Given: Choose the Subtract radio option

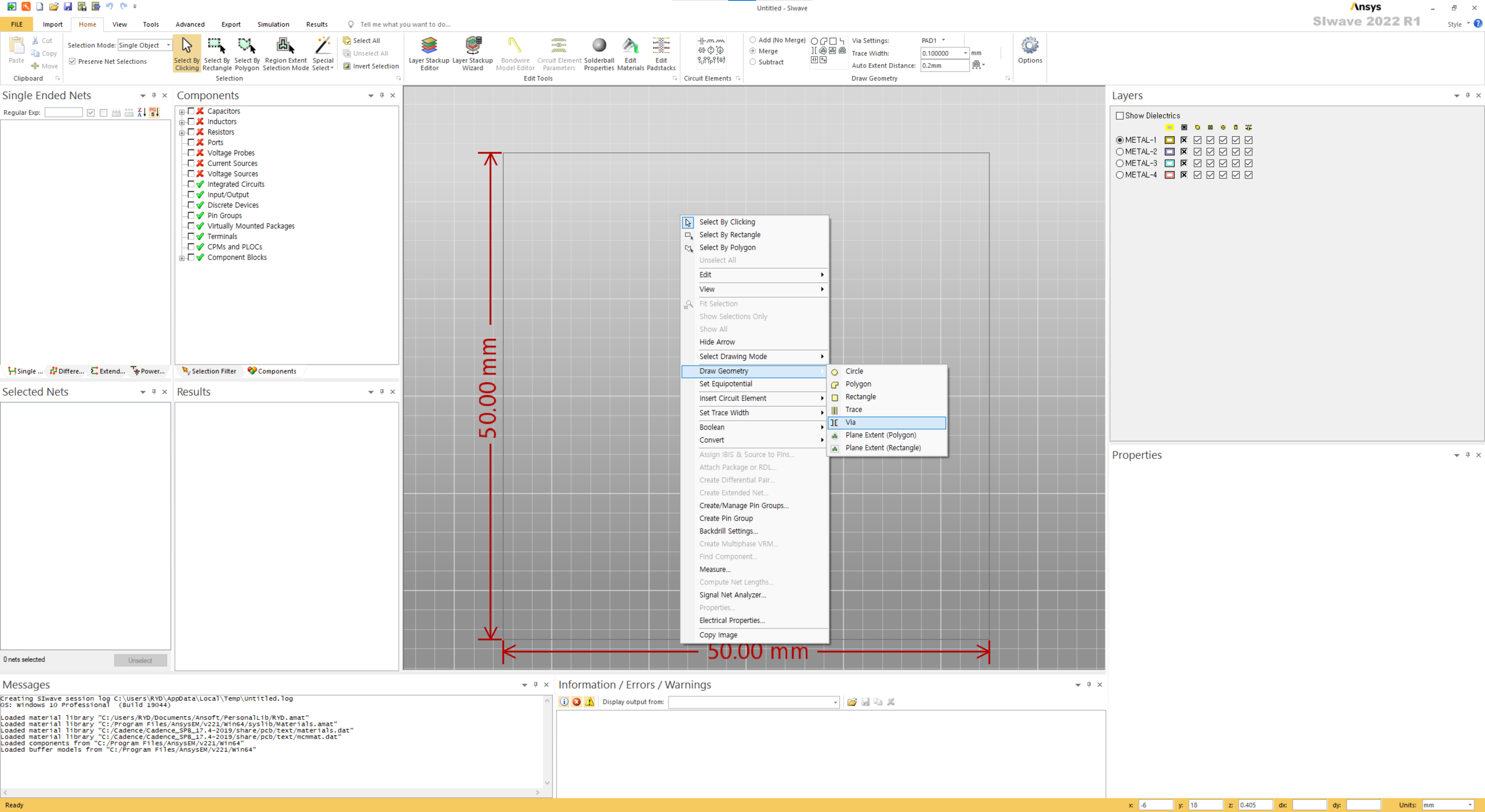Looking at the screenshot, I should (x=752, y=61).
